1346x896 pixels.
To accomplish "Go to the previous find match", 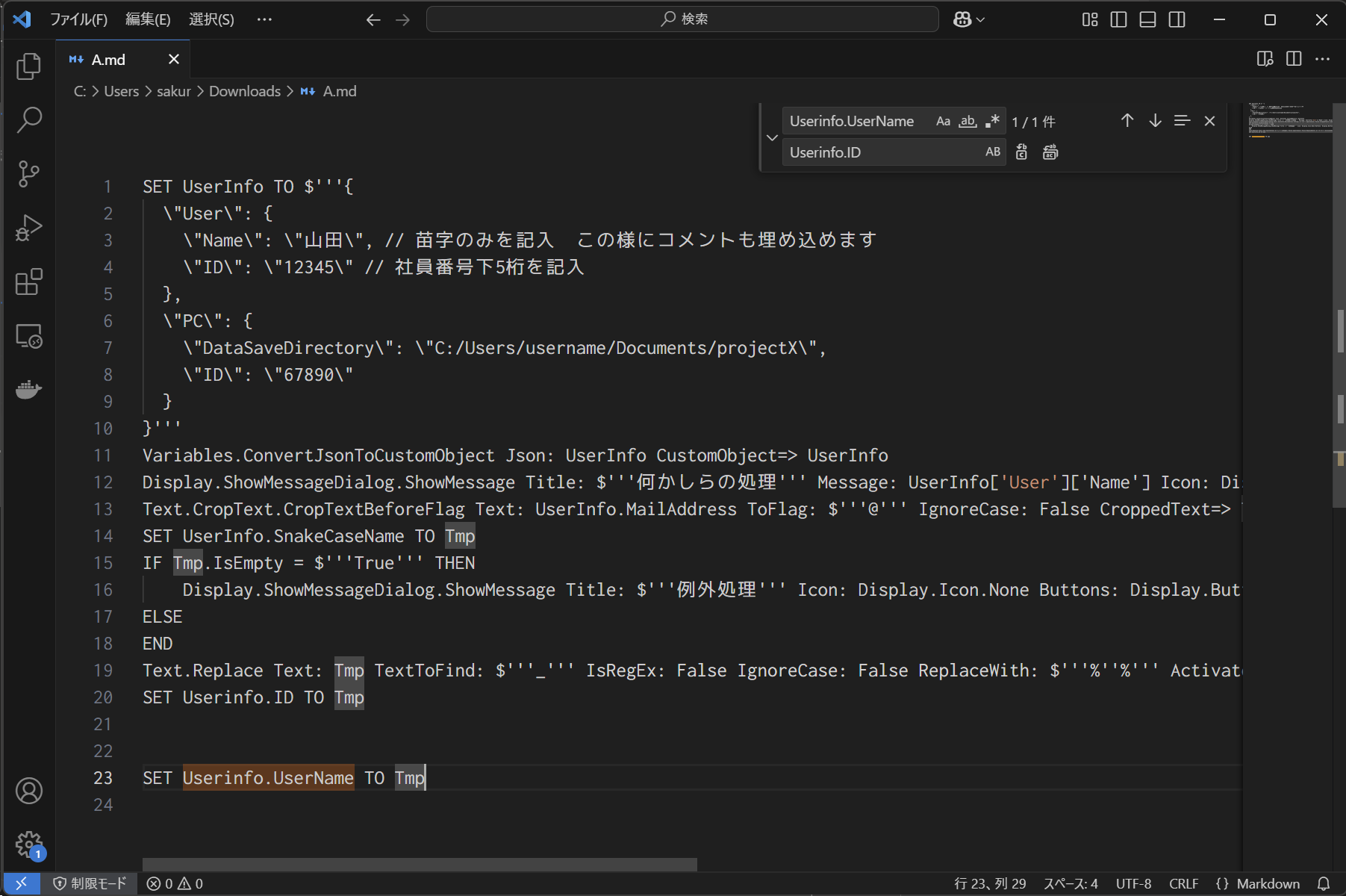I will pyautogui.click(x=1127, y=120).
